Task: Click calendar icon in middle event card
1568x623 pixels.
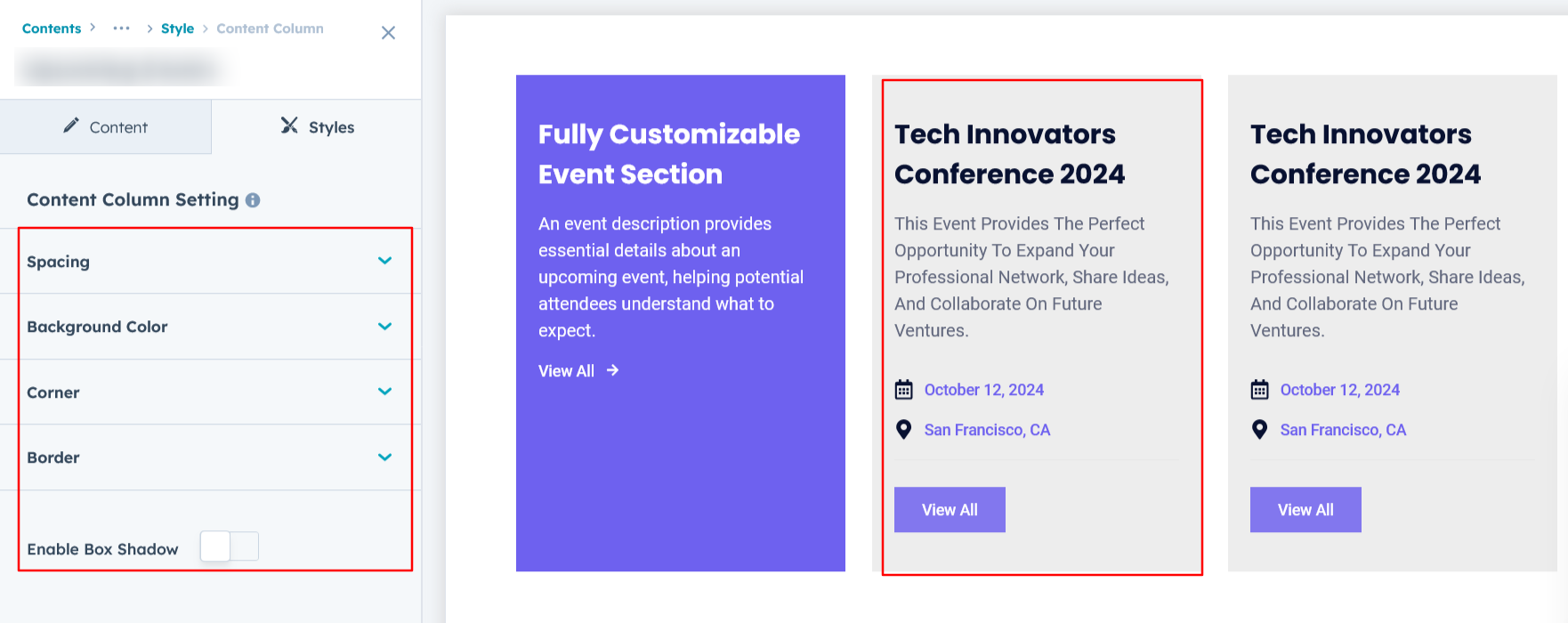Action: click(903, 390)
